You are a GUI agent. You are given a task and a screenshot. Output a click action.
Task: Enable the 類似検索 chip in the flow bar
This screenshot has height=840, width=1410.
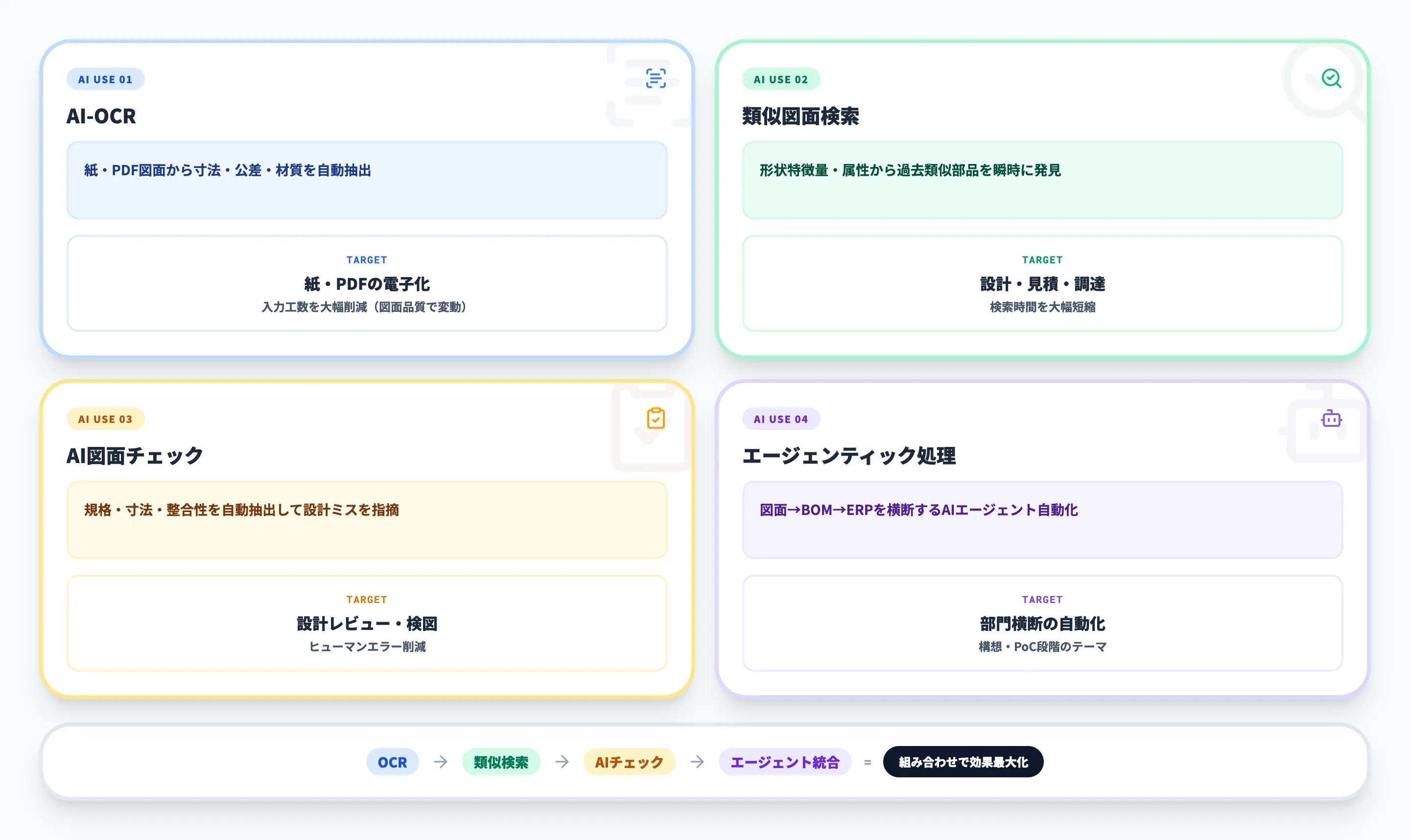[501, 762]
